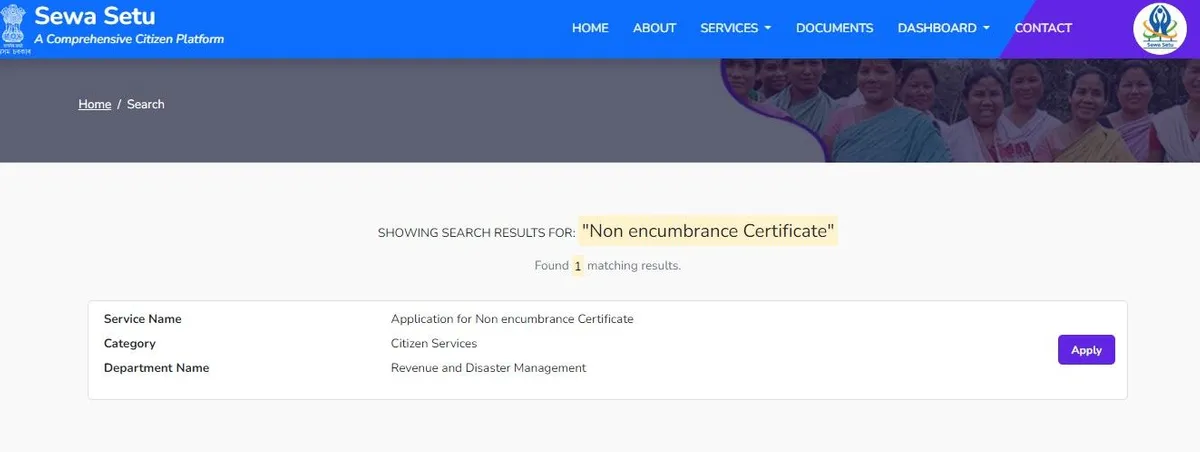The width and height of the screenshot is (1200, 452).
Task: Open the CONTACT page
Action: click(x=1043, y=28)
